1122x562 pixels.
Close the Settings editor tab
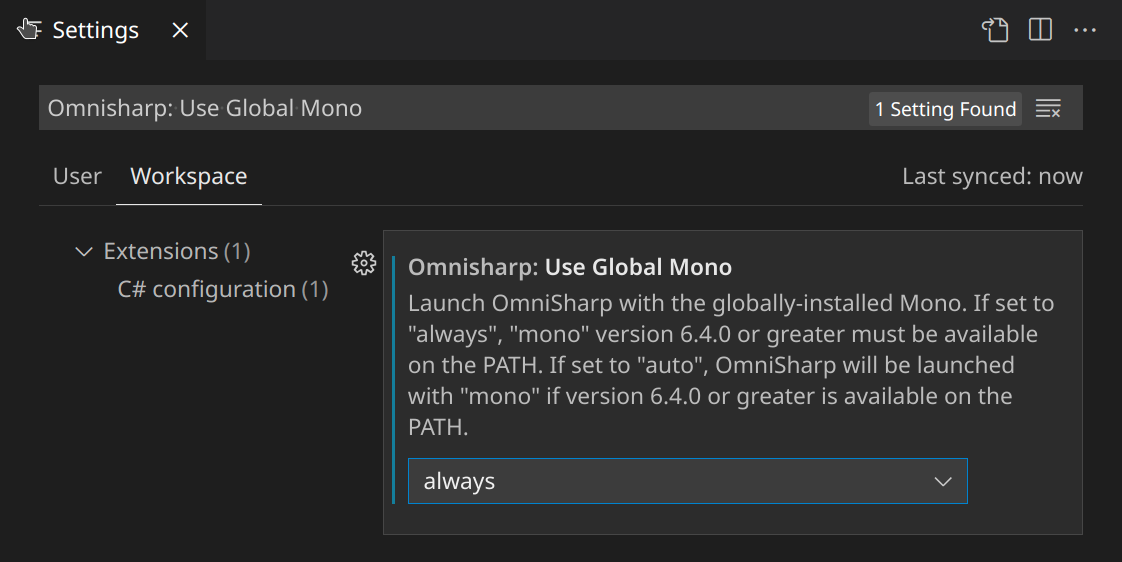[x=180, y=30]
